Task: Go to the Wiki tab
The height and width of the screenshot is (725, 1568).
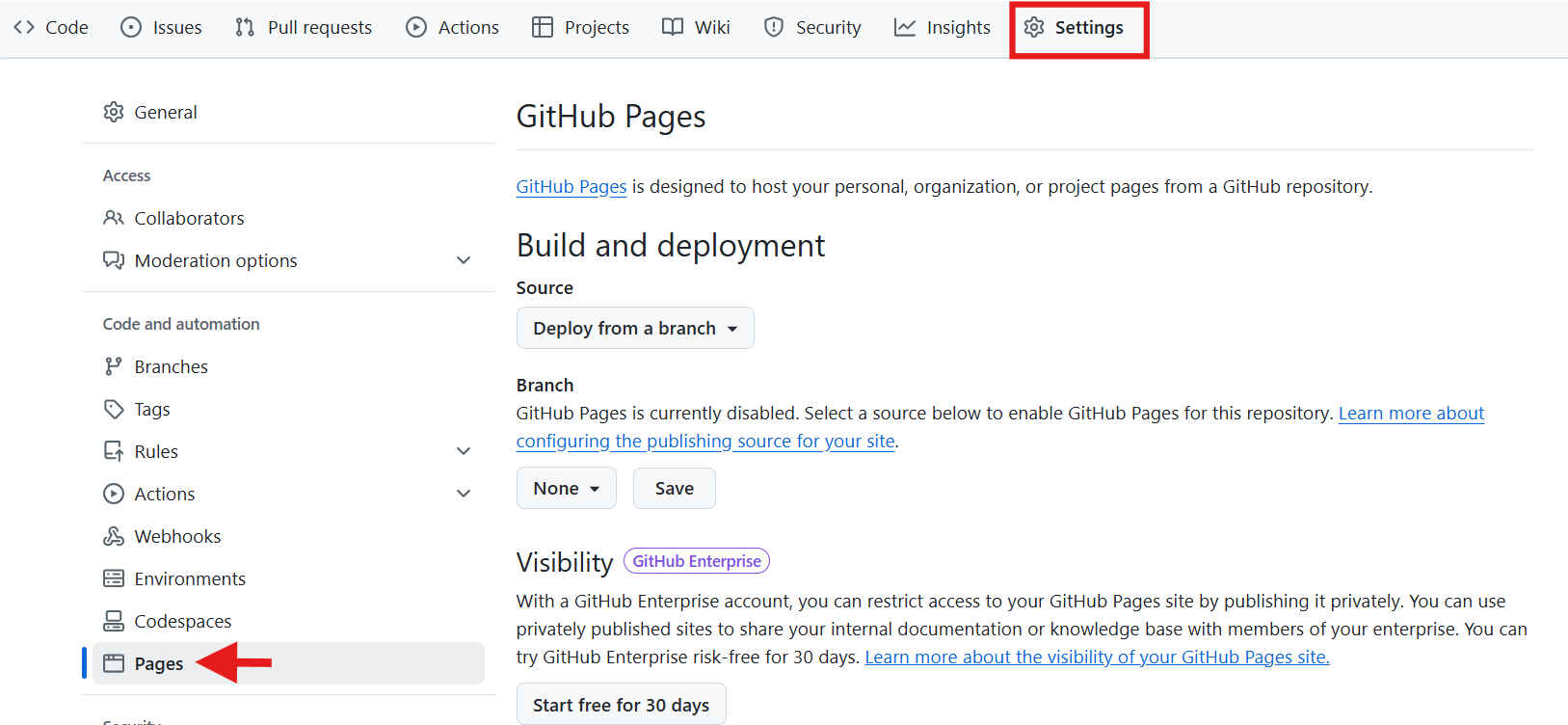Action: point(696,27)
